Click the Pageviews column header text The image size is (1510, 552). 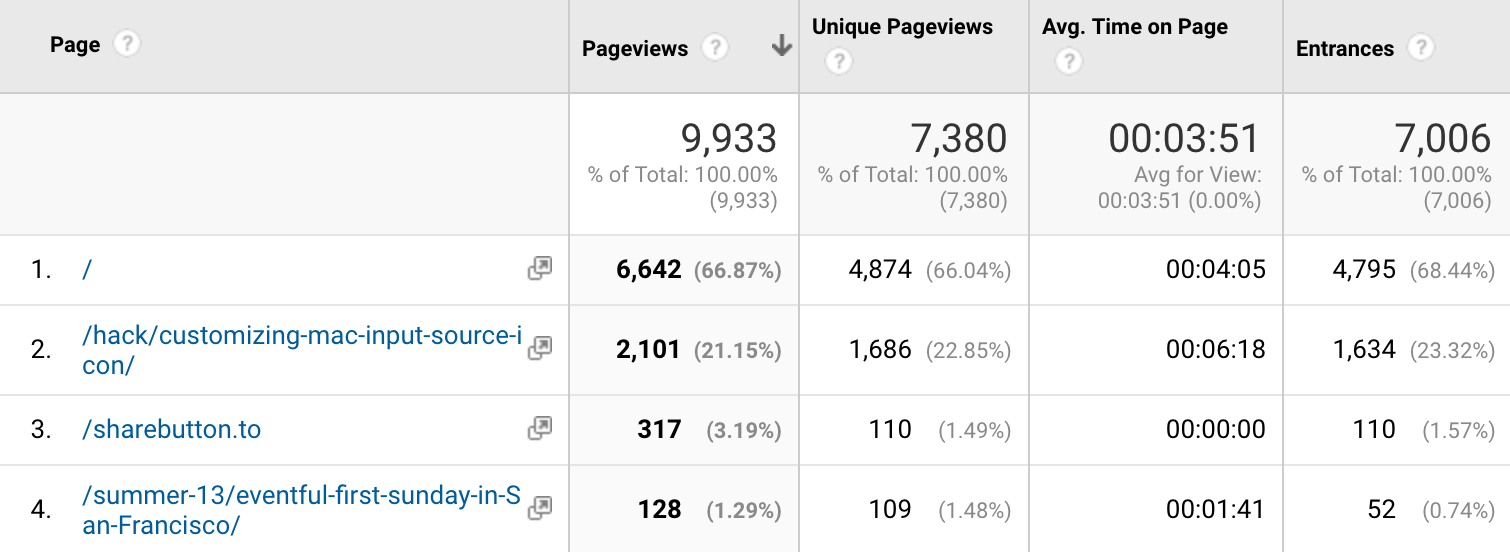[x=635, y=48]
